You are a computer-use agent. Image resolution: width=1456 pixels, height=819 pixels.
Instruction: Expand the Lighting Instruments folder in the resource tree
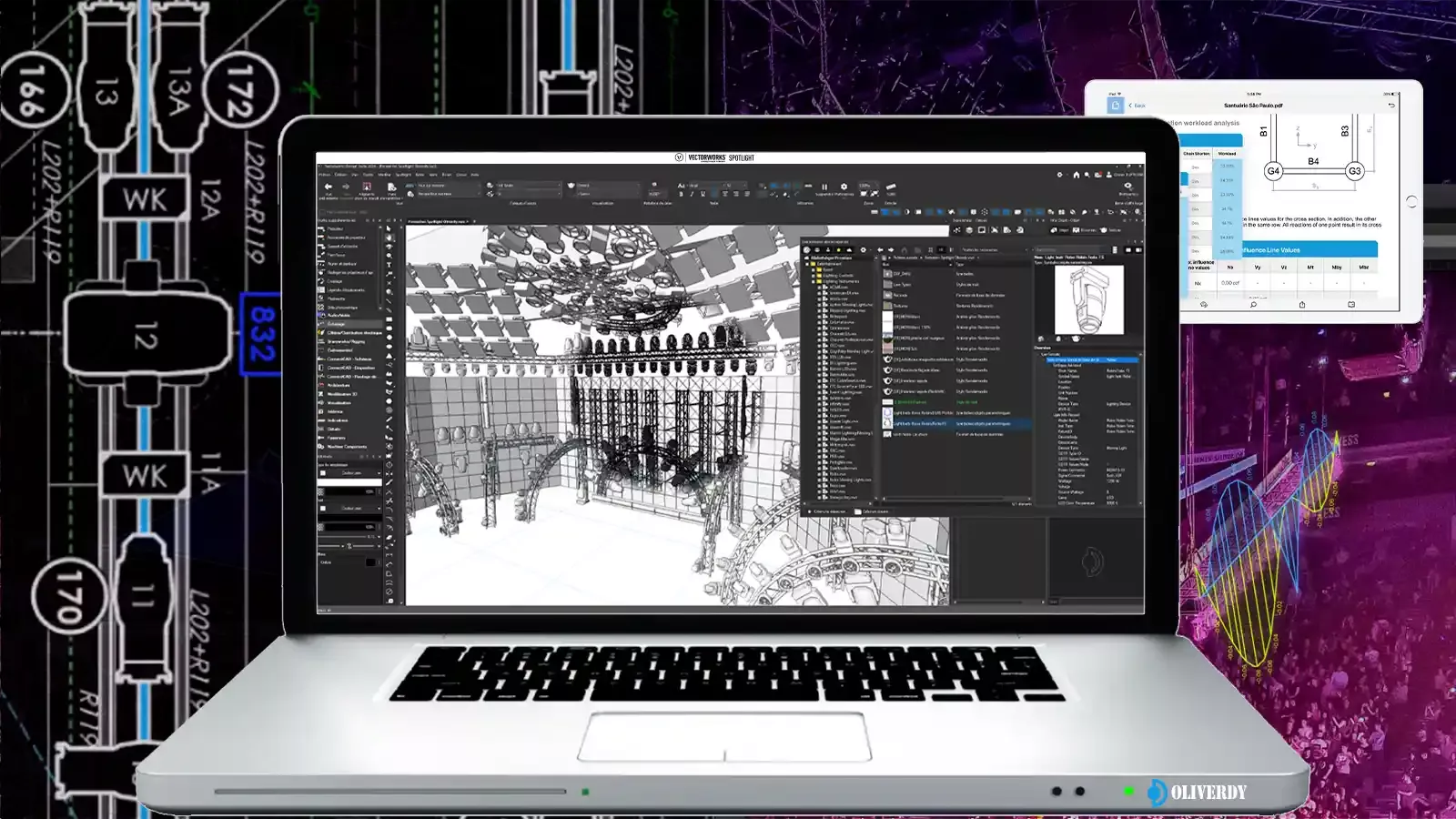[x=814, y=281]
